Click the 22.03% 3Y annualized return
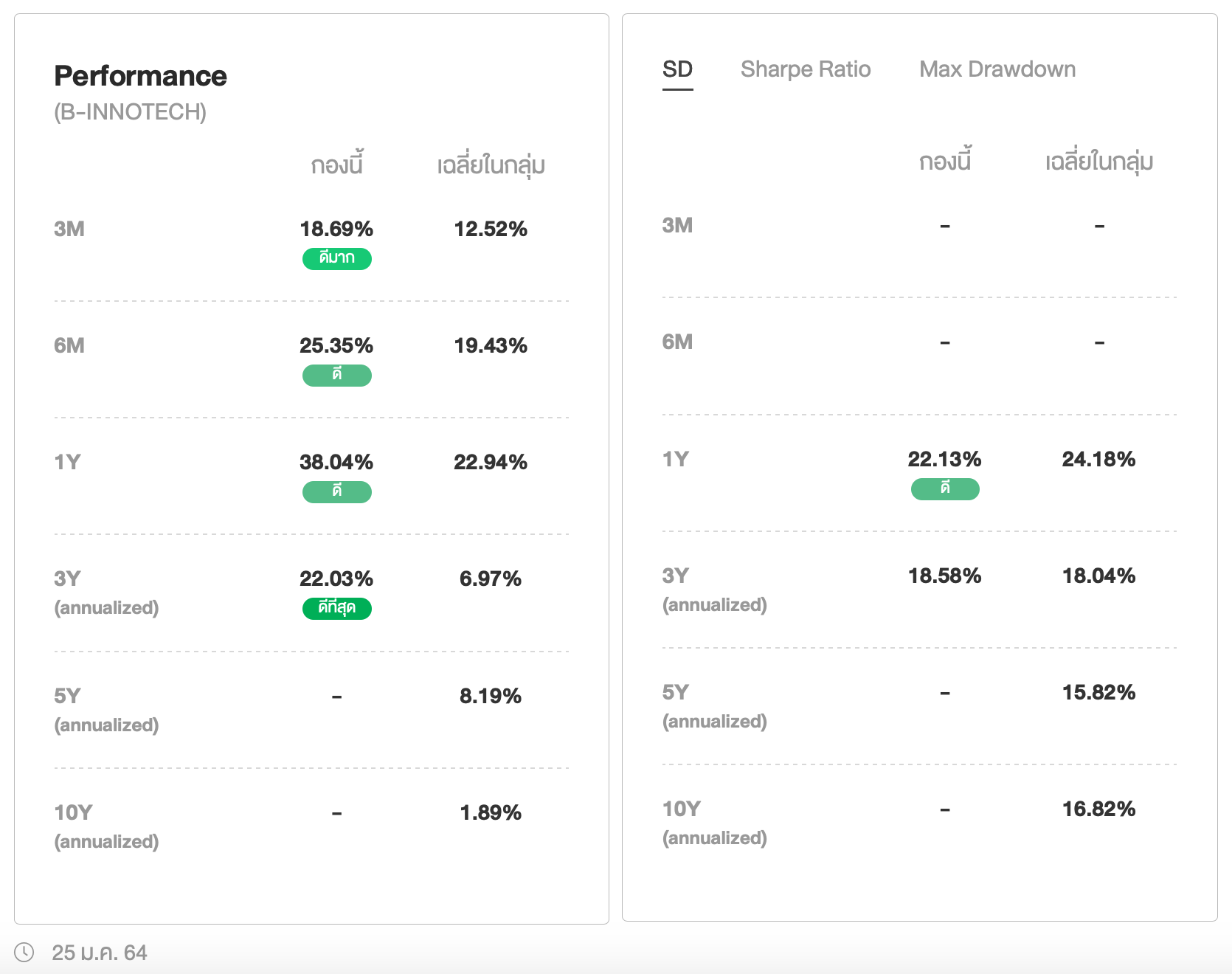Screen dimensions: 1232x974 tap(336, 578)
